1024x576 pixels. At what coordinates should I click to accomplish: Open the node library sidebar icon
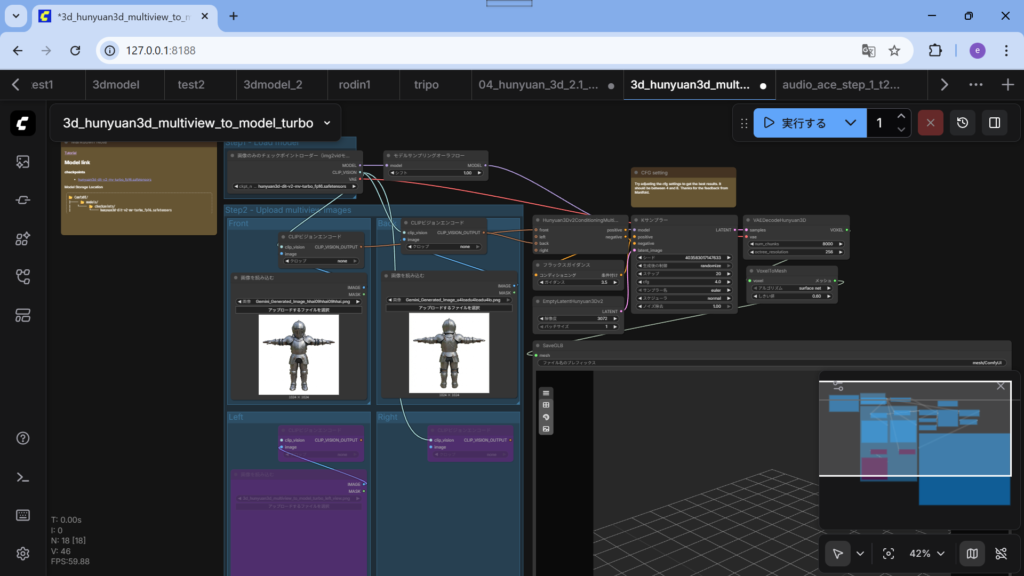point(23,199)
